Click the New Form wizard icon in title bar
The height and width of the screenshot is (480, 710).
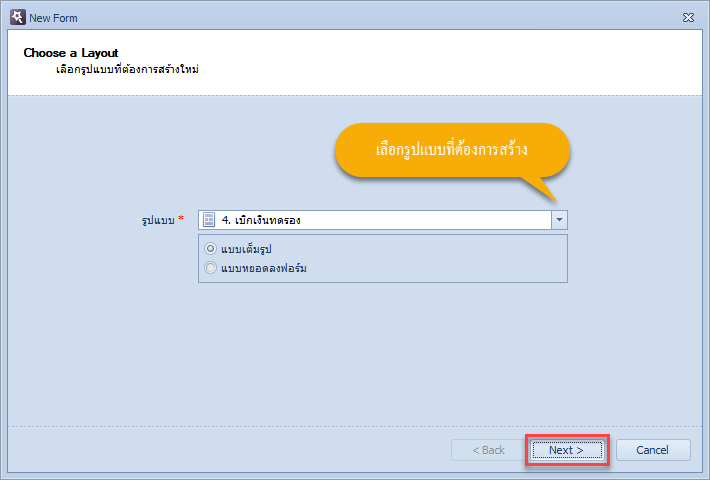point(18,18)
